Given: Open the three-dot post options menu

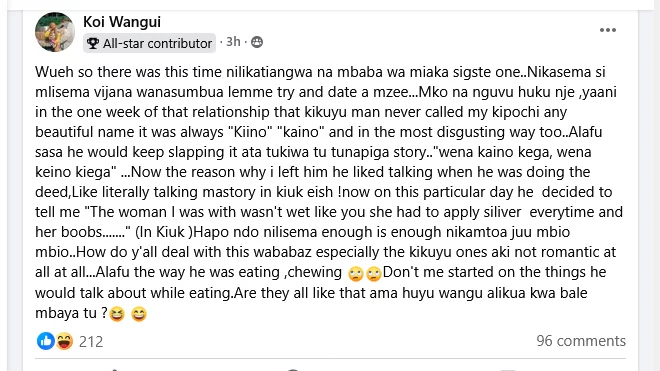Looking at the screenshot, I should (x=607, y=30).
